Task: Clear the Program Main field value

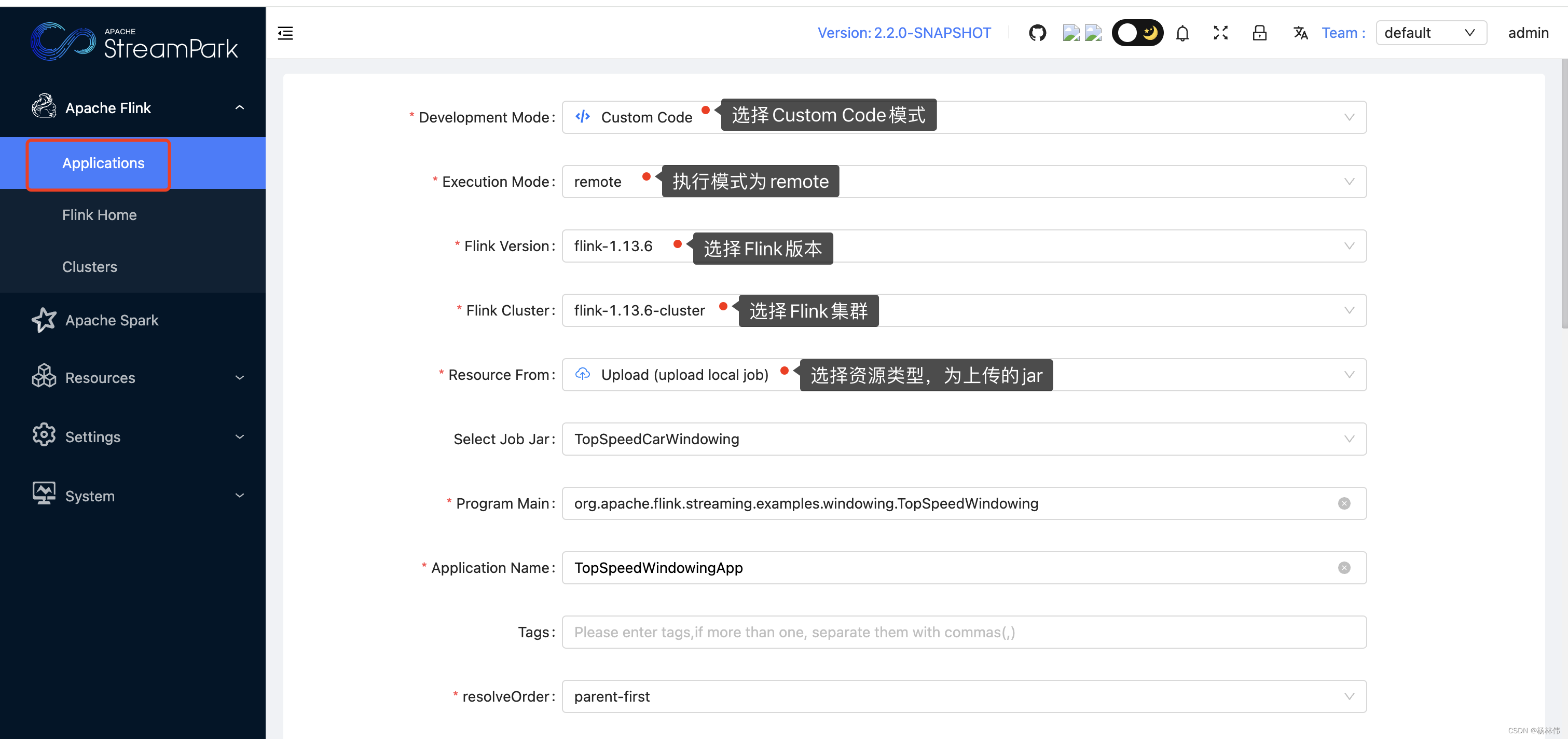Action: tap(1344, 503)
